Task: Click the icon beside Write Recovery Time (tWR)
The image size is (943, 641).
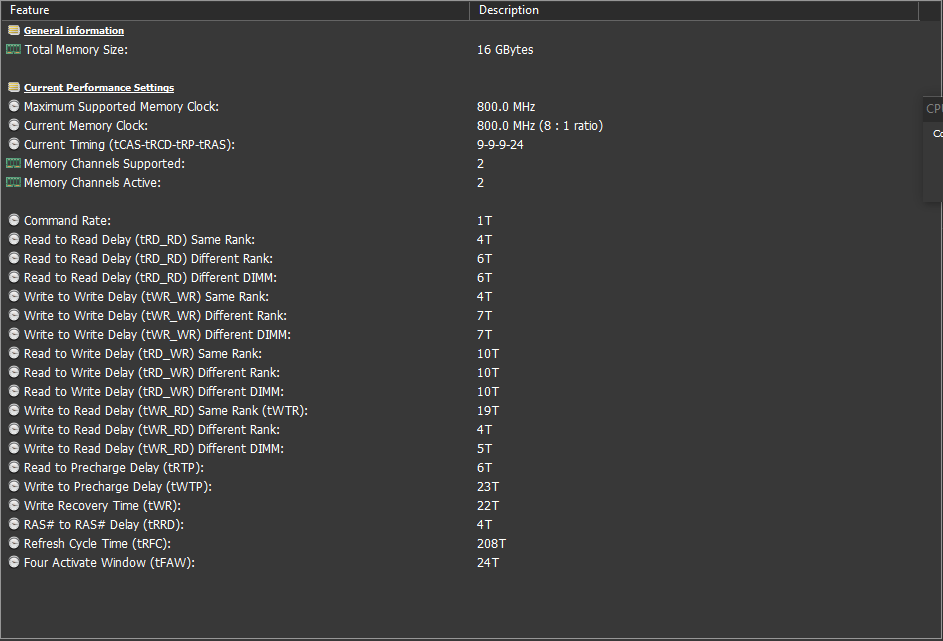Action: pyautogui.click(x=14, y=506)
